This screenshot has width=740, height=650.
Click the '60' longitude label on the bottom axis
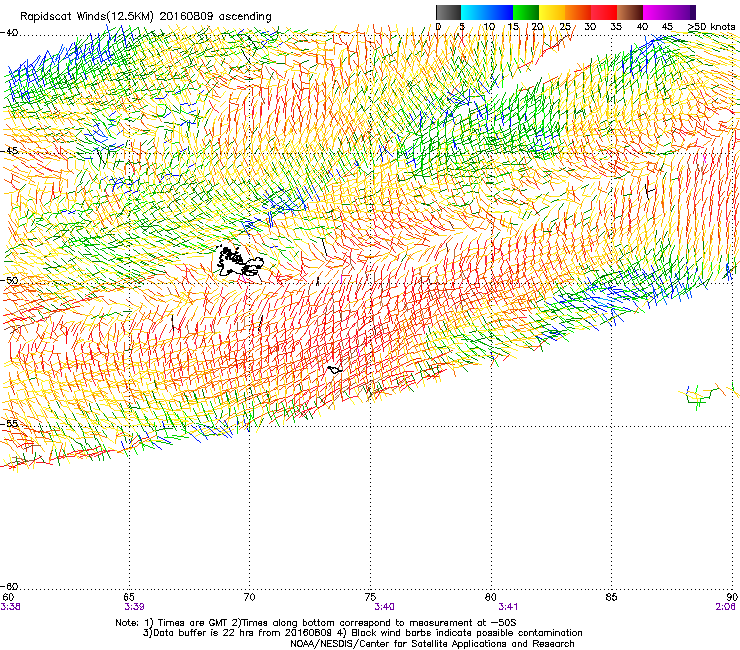tap(8, 597)
